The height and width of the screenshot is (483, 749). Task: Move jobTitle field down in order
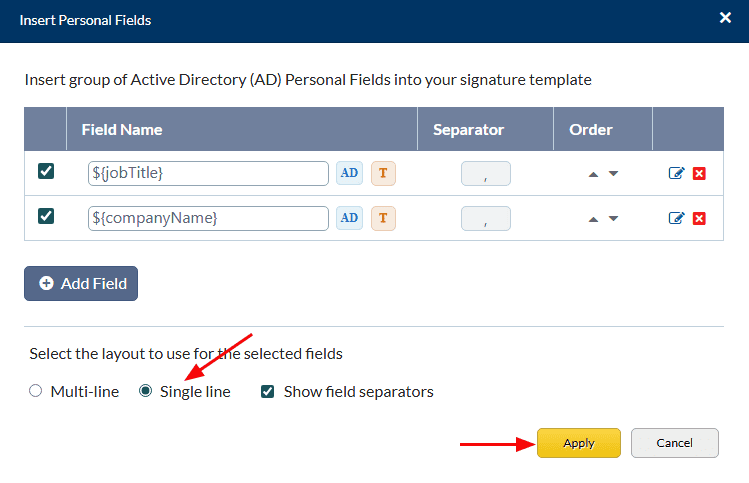click(x=613, y=174)
